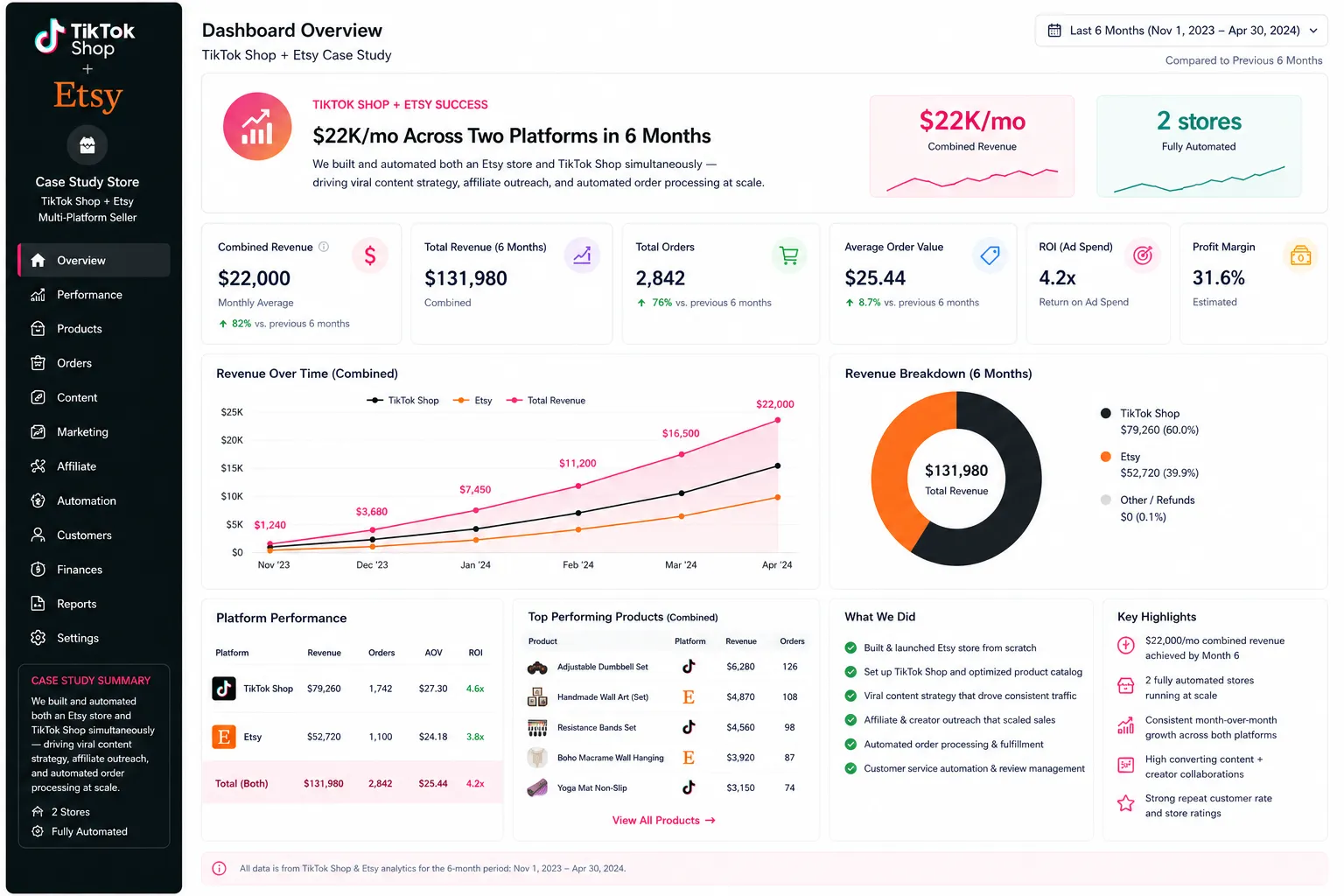Click the TikTok icon in Platform Performance row
1344x896 pixels.
point(224,689)
